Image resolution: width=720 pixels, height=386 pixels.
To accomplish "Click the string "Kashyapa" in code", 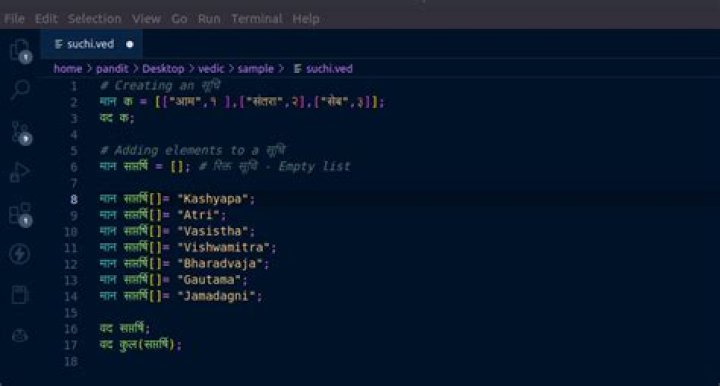I will [x=213, y=199].
